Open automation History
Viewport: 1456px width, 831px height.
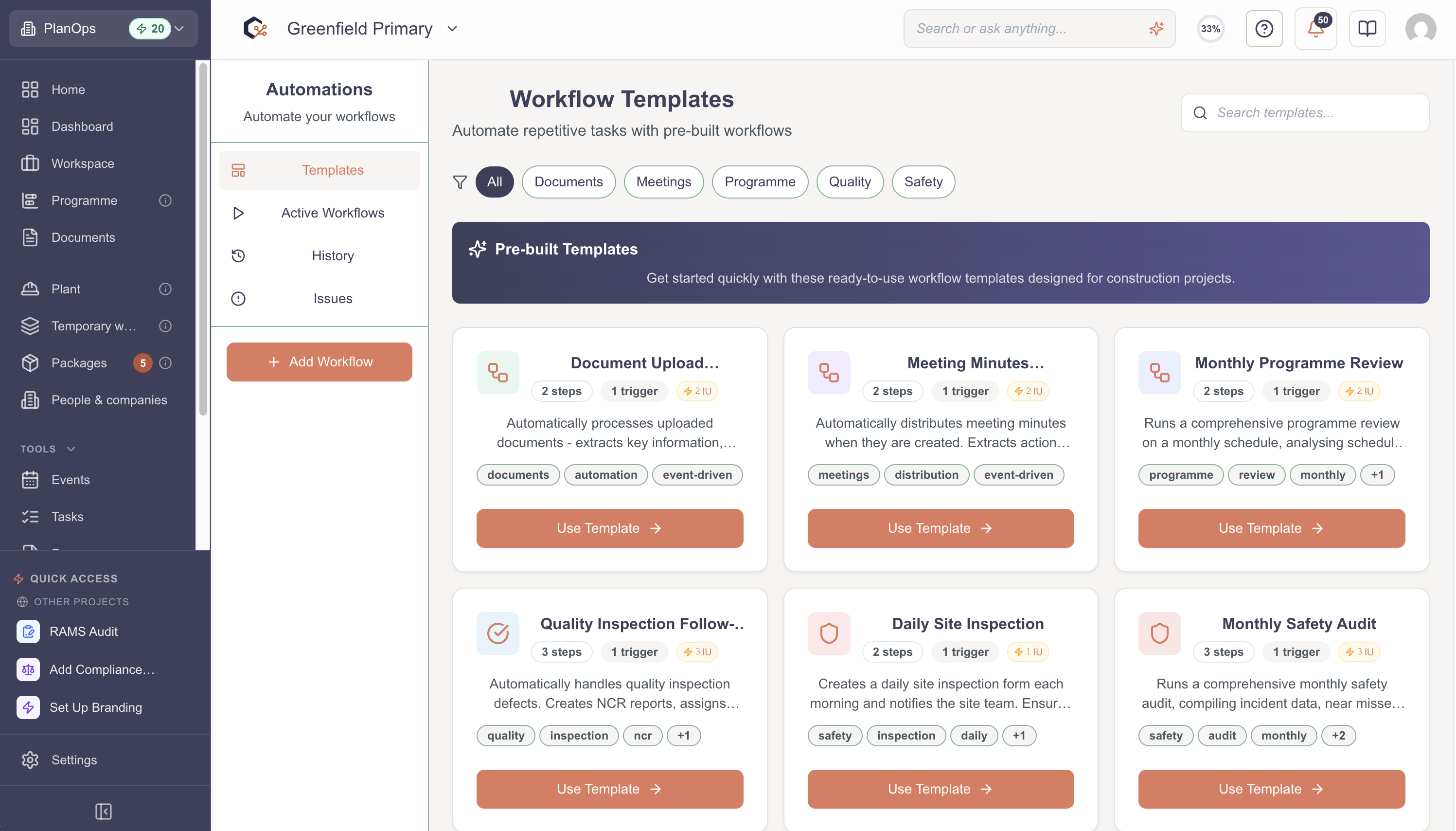coord(320,256)
